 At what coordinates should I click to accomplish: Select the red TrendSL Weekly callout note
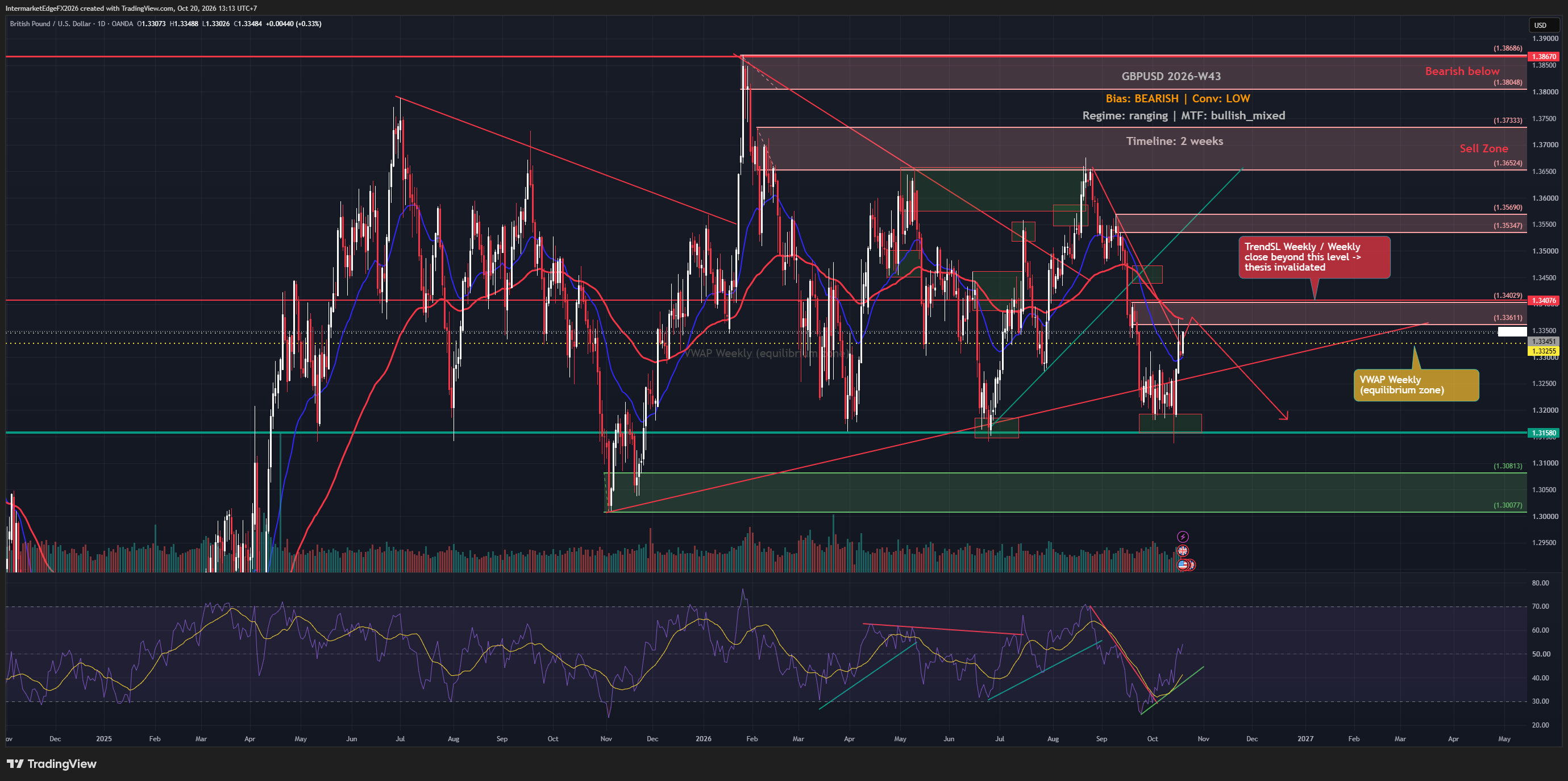click(x=1314, y=257)
